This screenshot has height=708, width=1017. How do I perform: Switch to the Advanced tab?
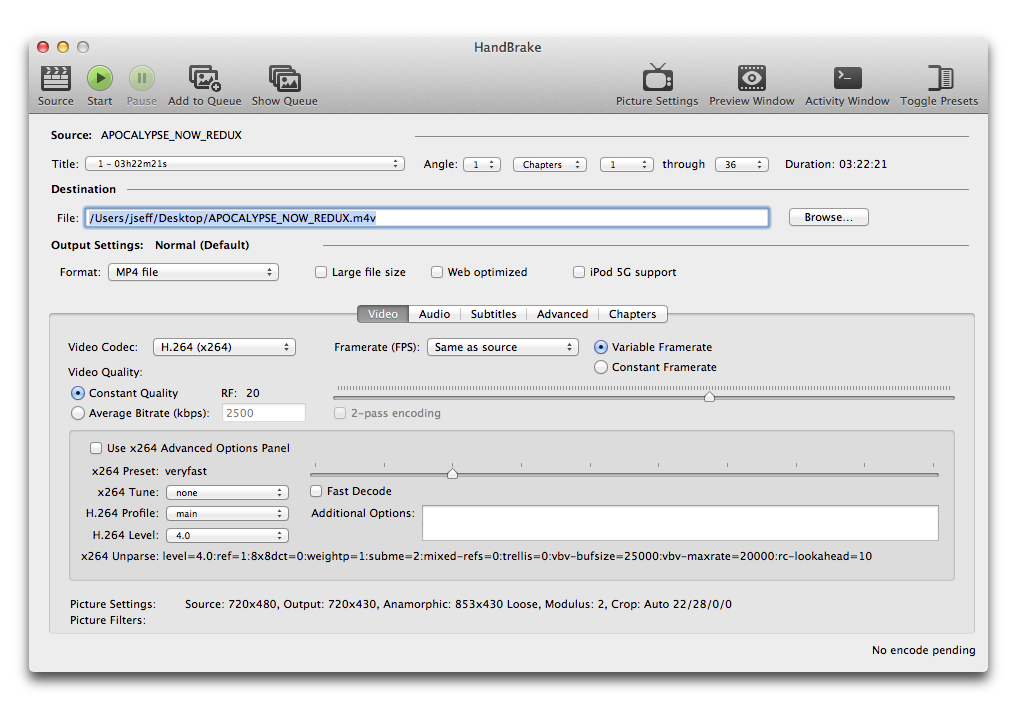(562, 314)
